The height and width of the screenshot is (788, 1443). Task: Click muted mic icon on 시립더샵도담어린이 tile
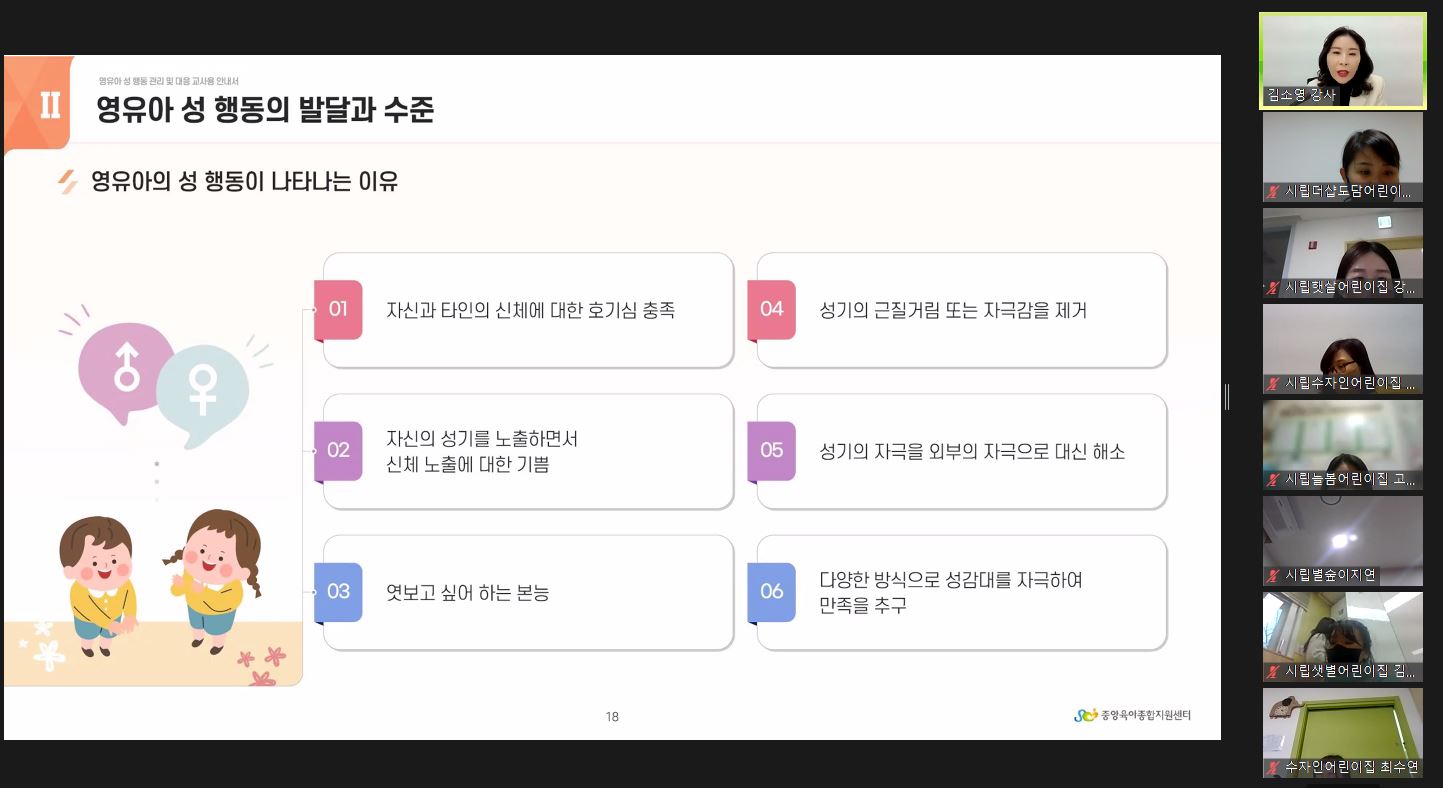(x=1273, y=192)
